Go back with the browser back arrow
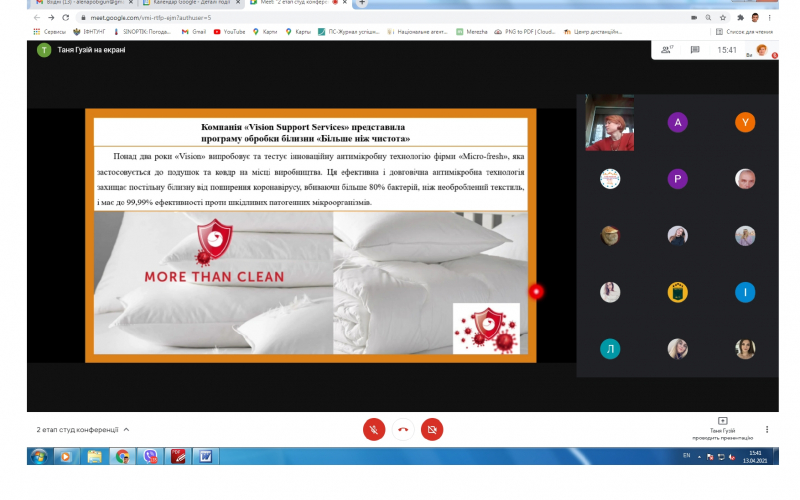 [37, 17]
